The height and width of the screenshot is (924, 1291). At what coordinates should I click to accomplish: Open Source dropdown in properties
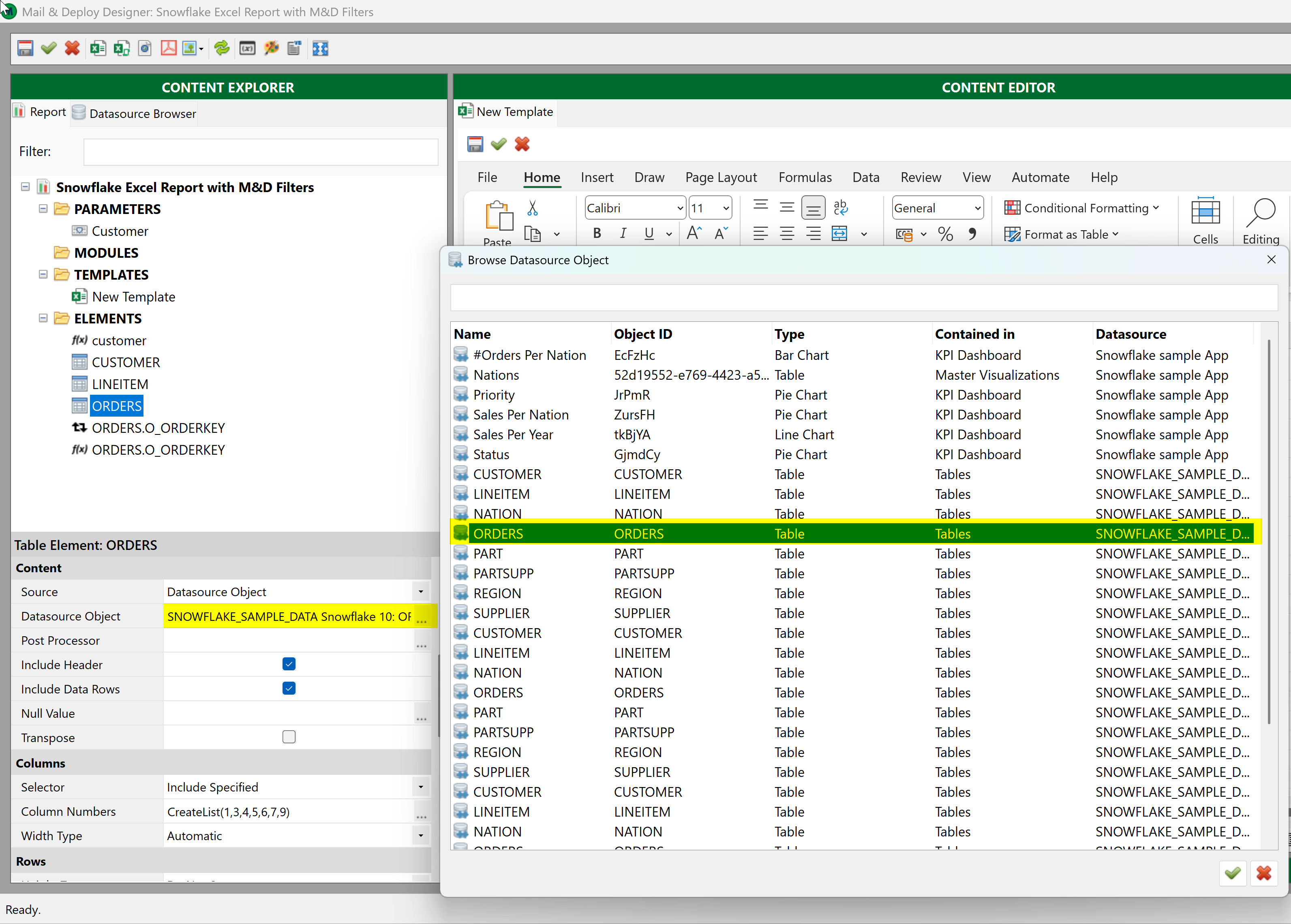point(421,592)
